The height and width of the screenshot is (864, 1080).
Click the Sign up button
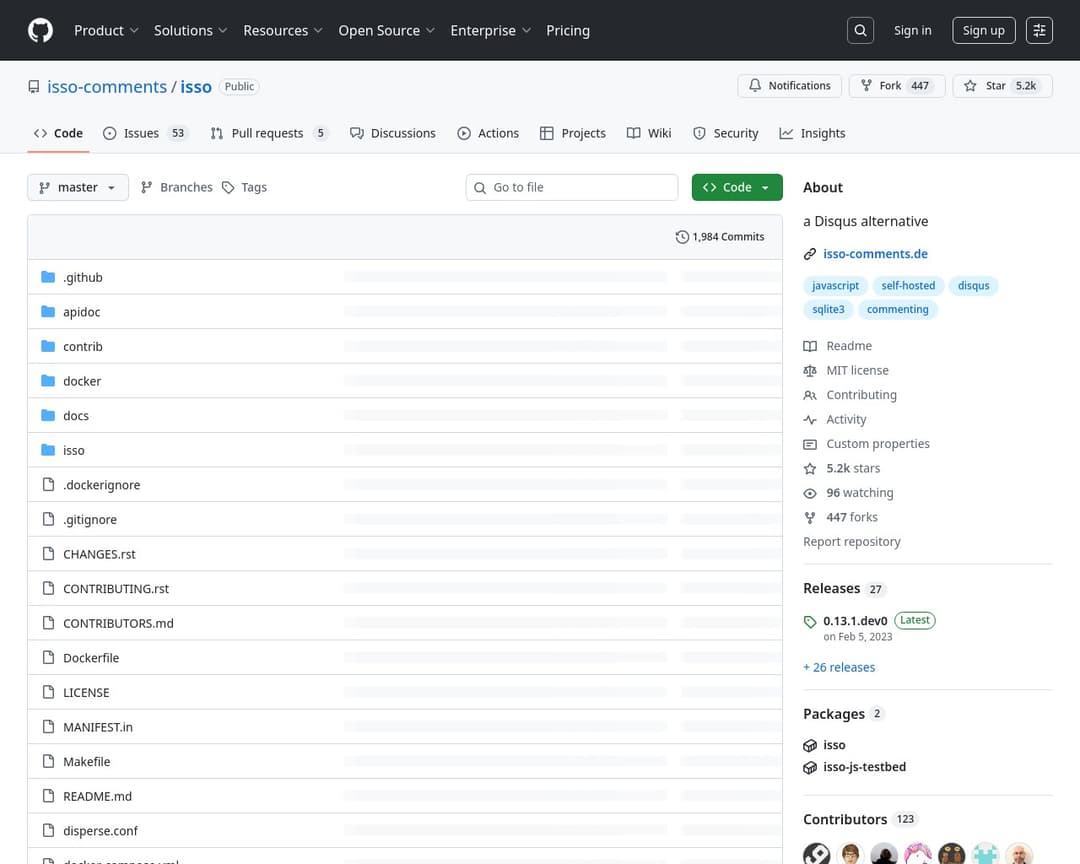[x=983, y=30]
